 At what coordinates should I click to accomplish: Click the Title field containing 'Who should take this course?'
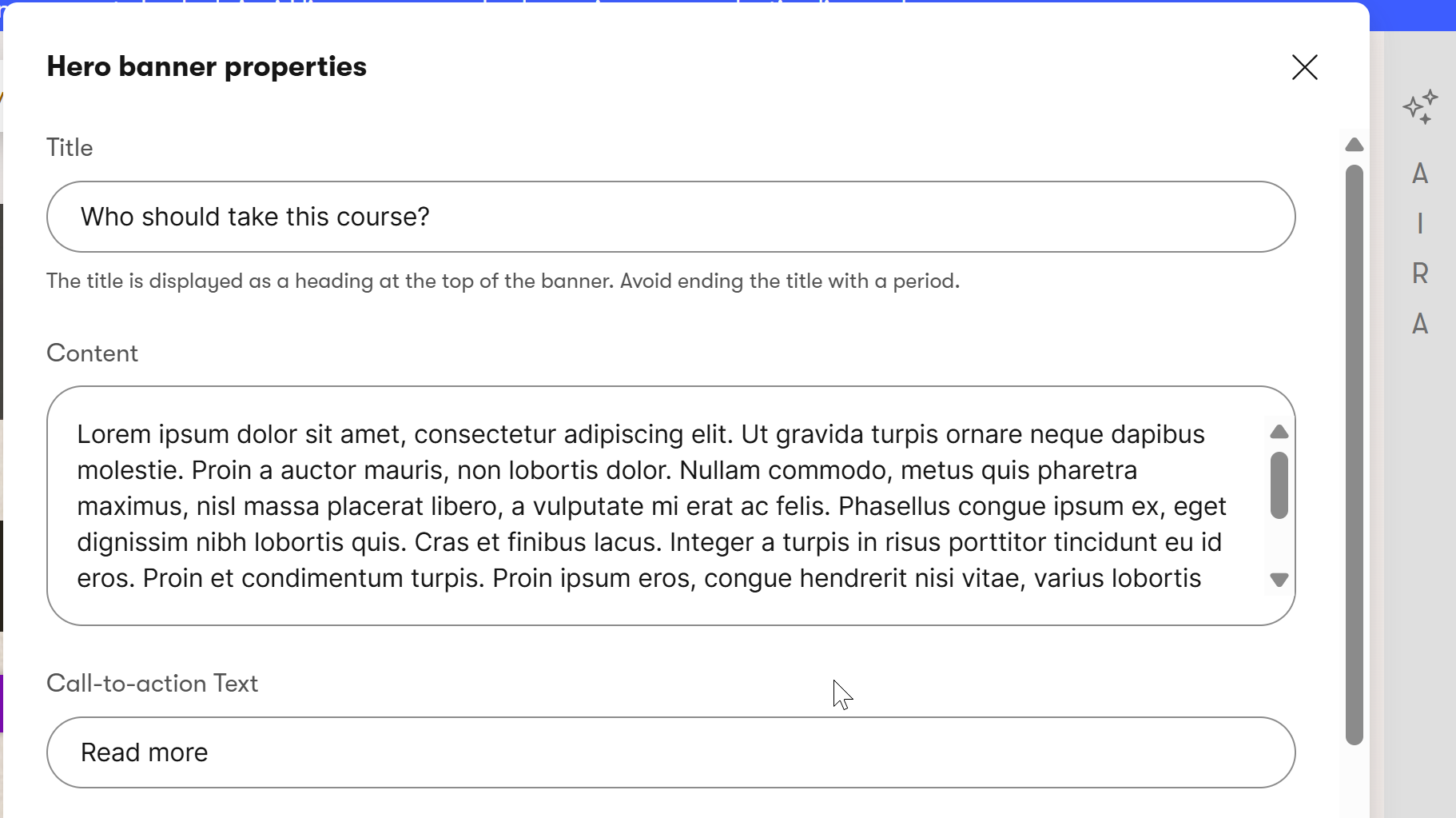(670, 217)
